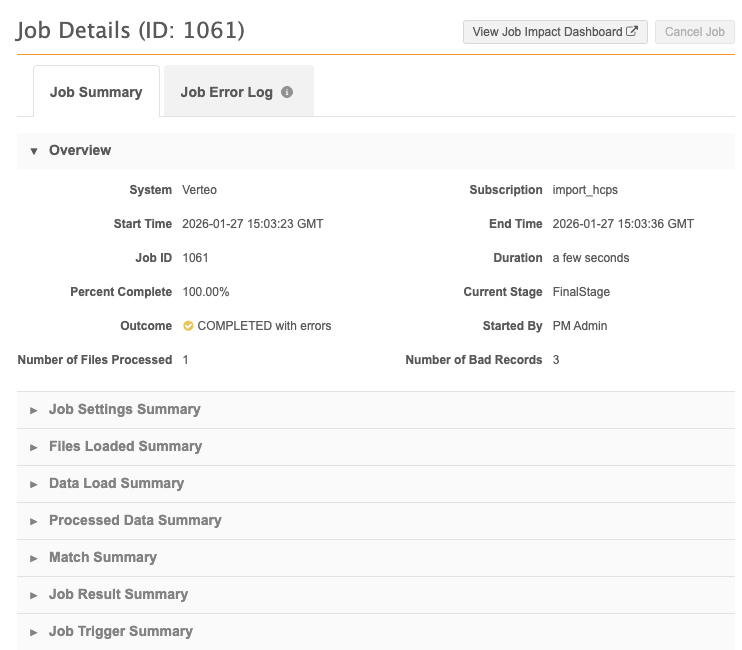Expand Data Load Summary
The width and height of the screenshot is (742, 650).
pyautogui.click(x=116, y=483)
